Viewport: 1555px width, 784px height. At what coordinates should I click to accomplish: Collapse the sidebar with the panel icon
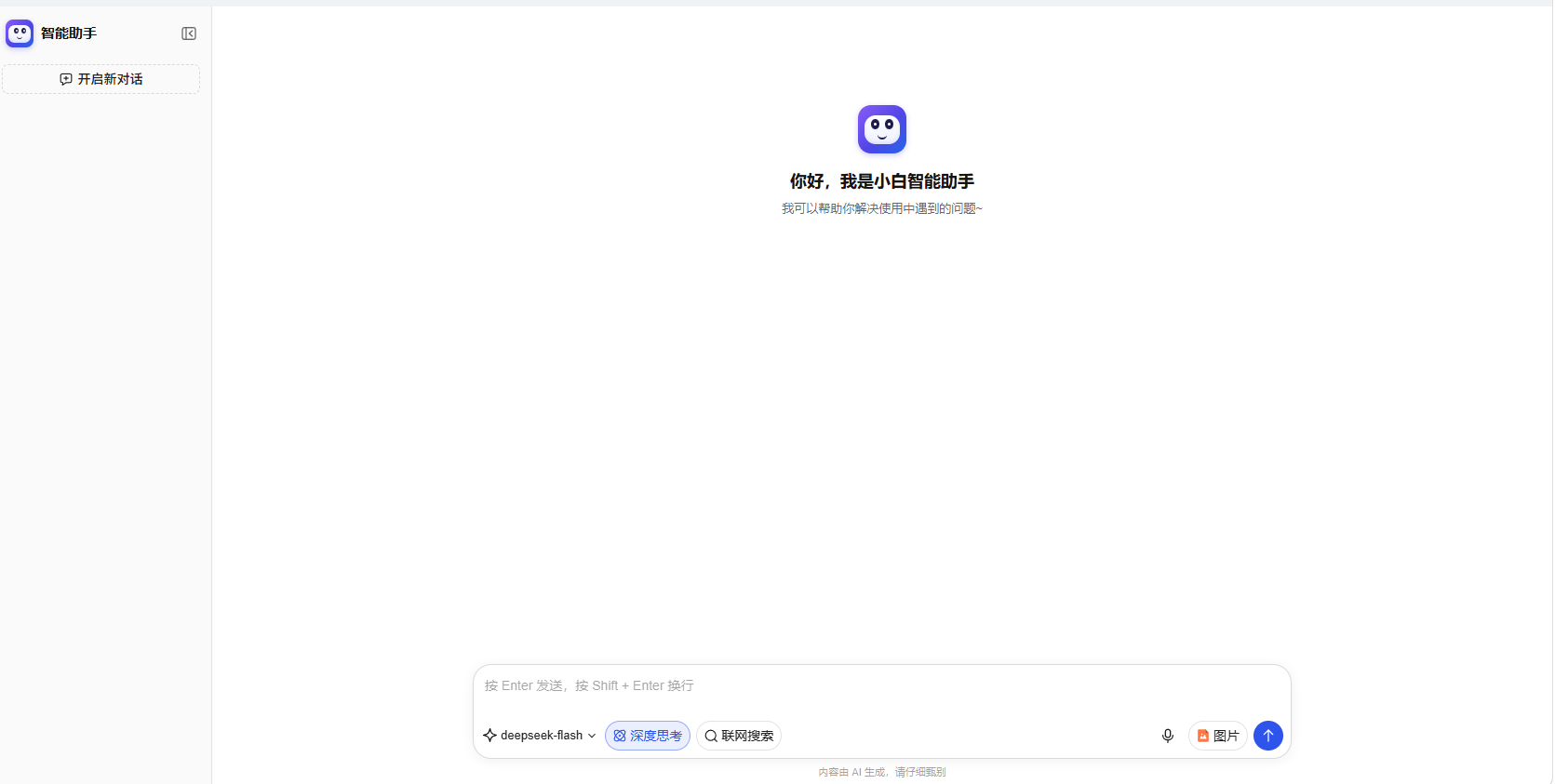(x=189, y=33)
